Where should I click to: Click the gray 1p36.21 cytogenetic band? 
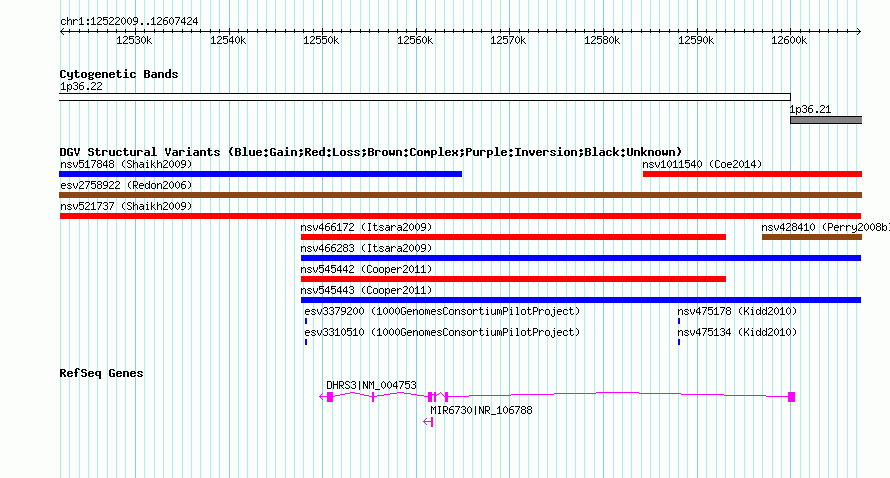(x=826, y=120)
